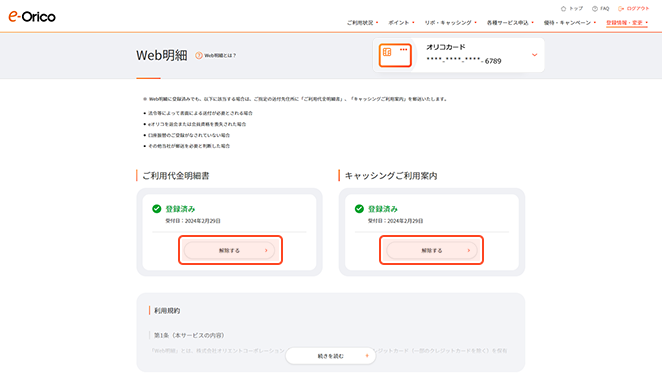
Task: Click the ご利用代金明細書 heading
Action: [176, 176]
